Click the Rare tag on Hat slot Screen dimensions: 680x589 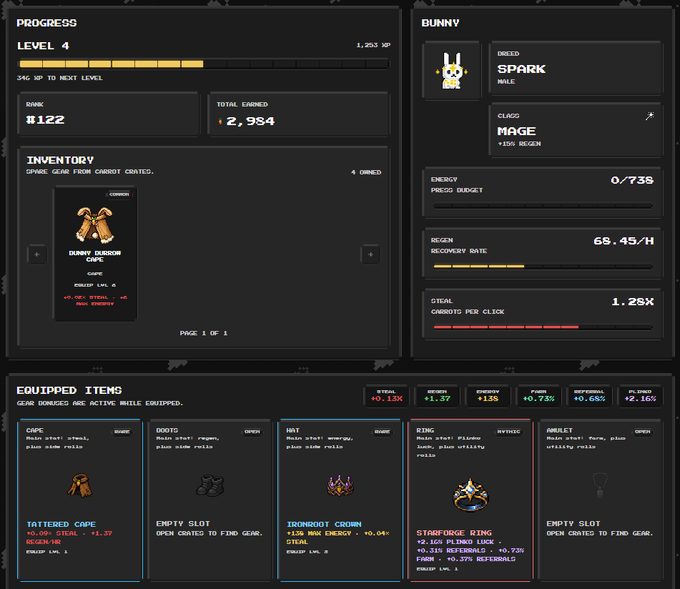(x=382, y=432)
